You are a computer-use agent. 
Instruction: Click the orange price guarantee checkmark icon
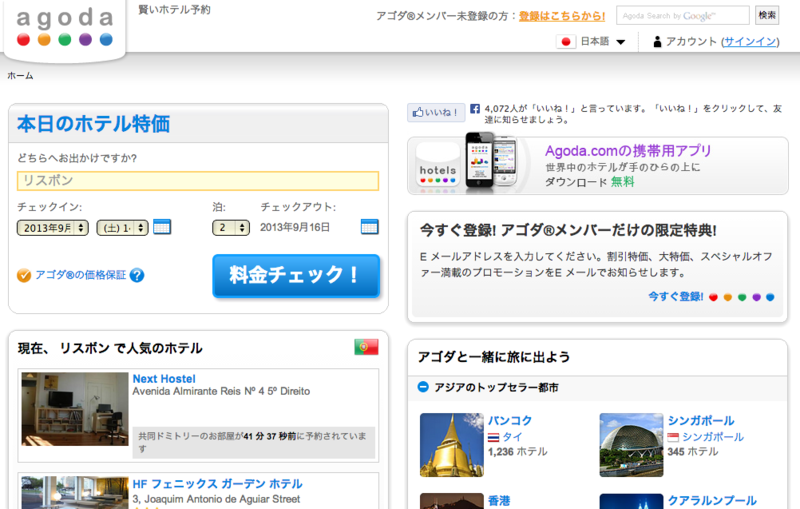point(23,275)
